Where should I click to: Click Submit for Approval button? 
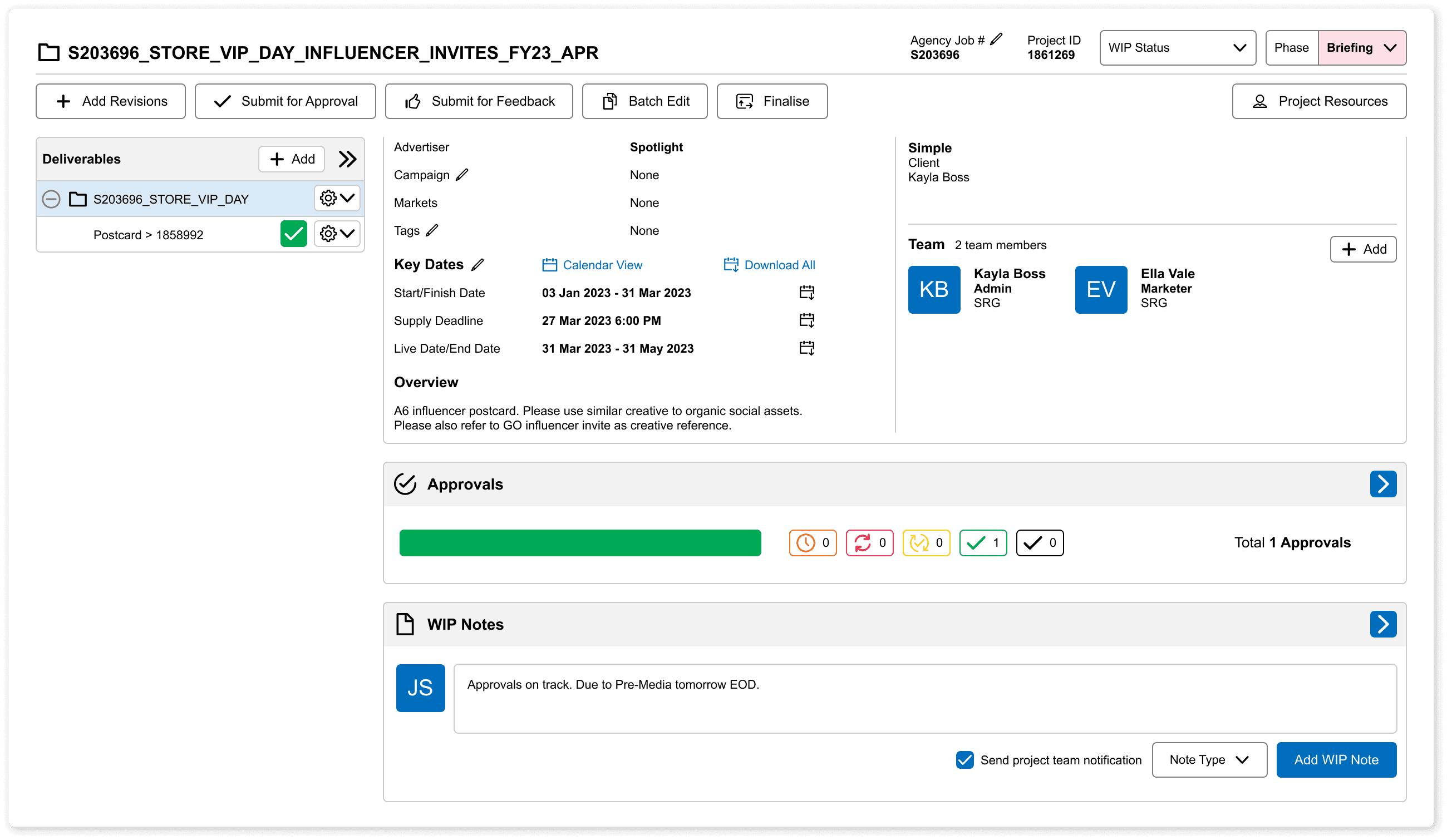(x=286, y=102)
